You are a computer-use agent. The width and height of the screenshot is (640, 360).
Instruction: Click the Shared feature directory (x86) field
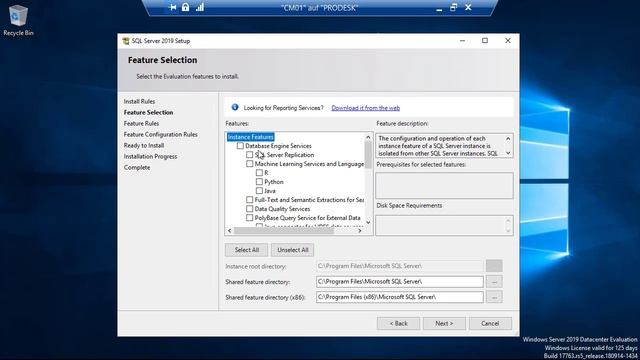(400, 297)
